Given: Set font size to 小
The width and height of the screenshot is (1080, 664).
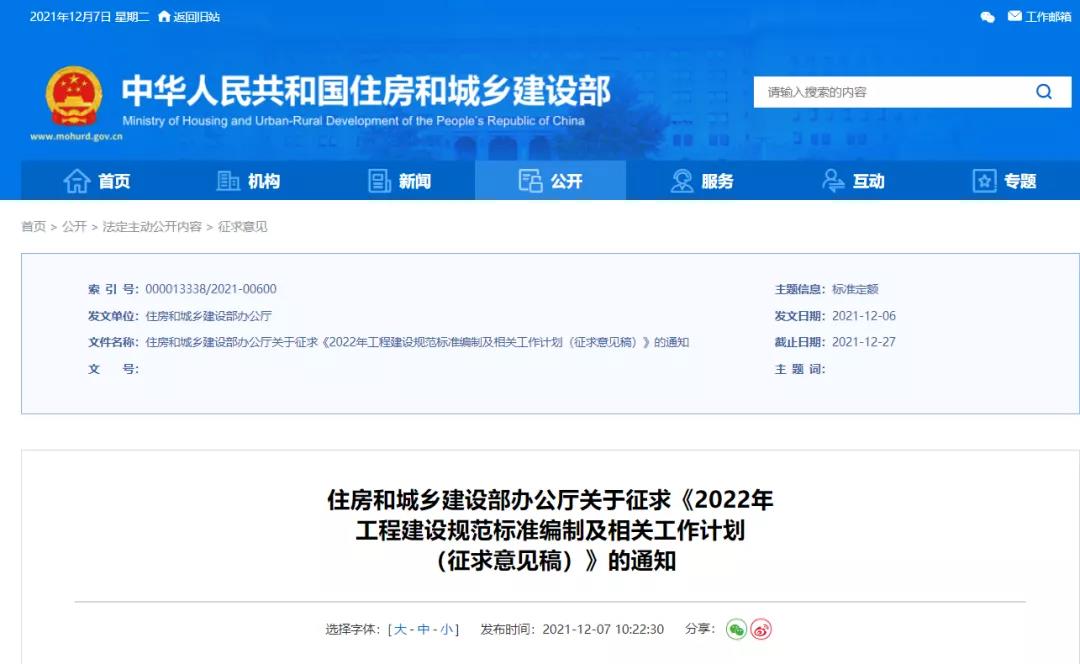Looking at the screenshot, I should coord(446,630).
